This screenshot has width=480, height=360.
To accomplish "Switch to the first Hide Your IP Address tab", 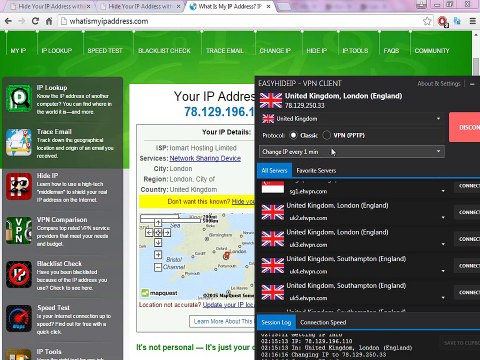I will click(x=50, y=6).
